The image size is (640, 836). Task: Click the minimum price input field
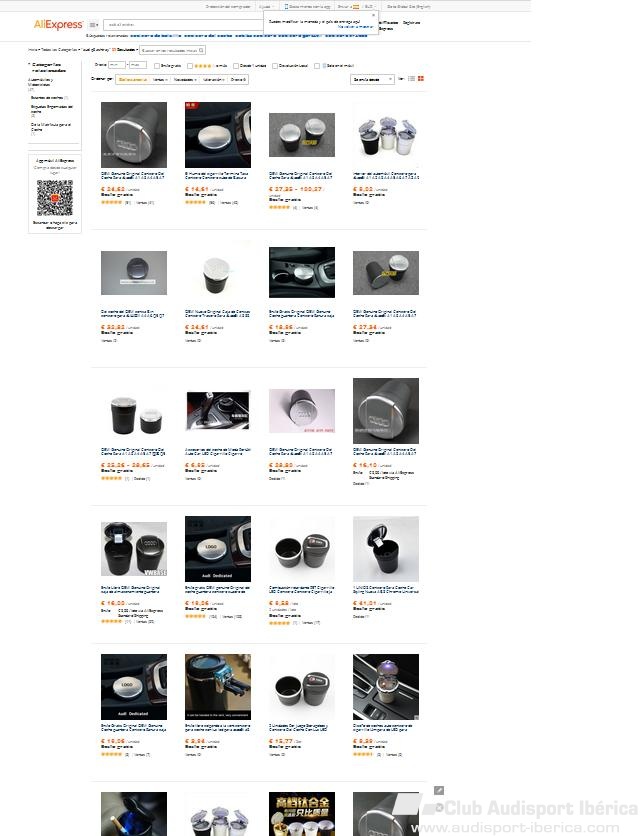click(x=117, y=65)
